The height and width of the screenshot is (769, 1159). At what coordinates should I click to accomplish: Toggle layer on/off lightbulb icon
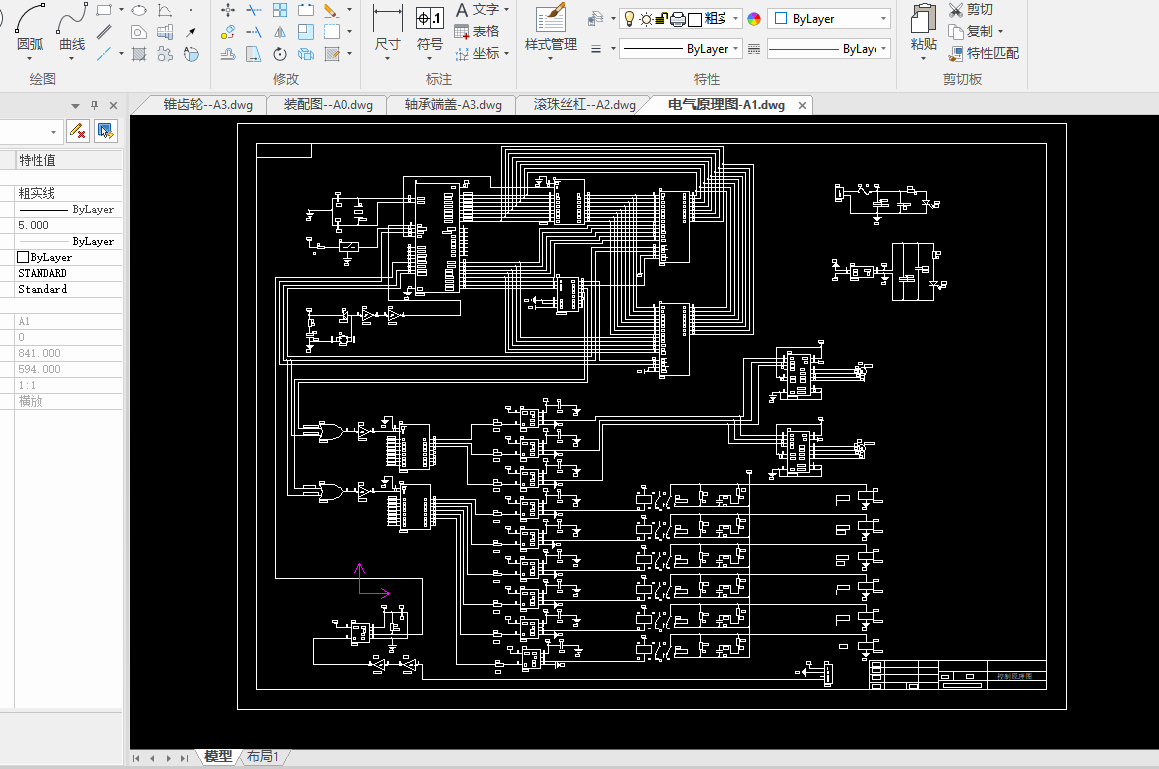629,19
